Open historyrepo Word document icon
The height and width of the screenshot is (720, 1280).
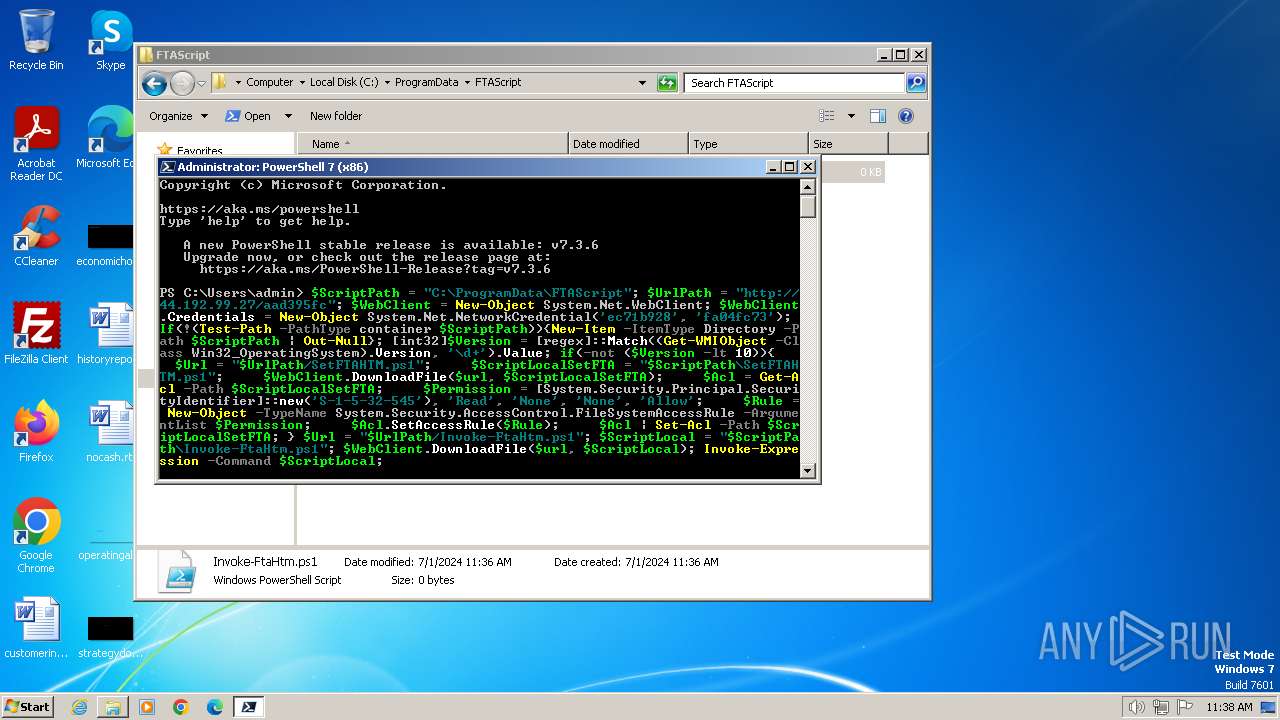[108, 334]
